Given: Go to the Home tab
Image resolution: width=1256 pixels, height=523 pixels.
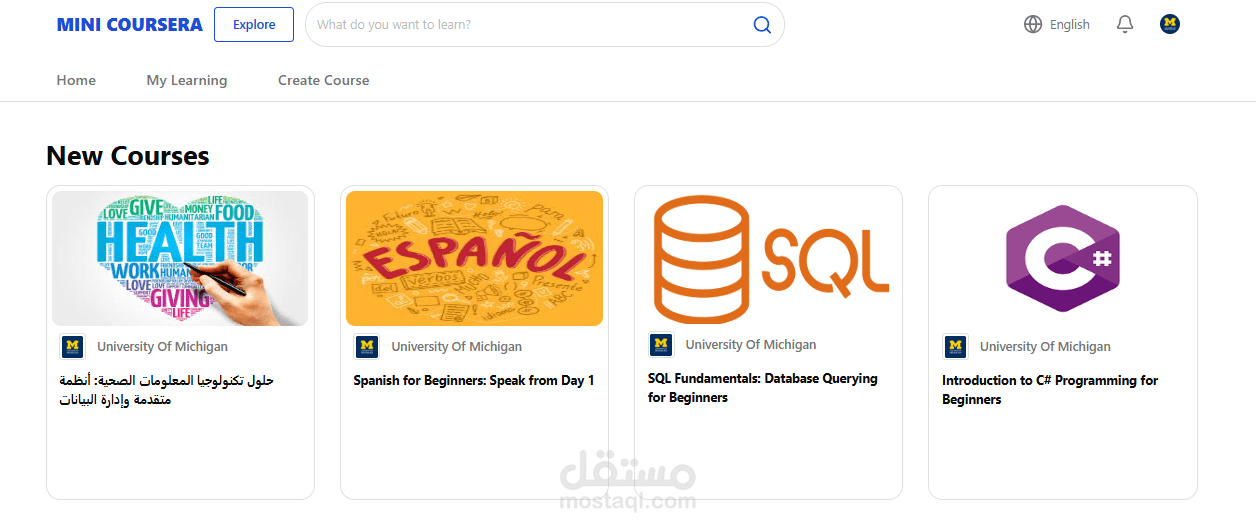Looking at the screenshot, I should pyautogui.click(x=76, y=80).
